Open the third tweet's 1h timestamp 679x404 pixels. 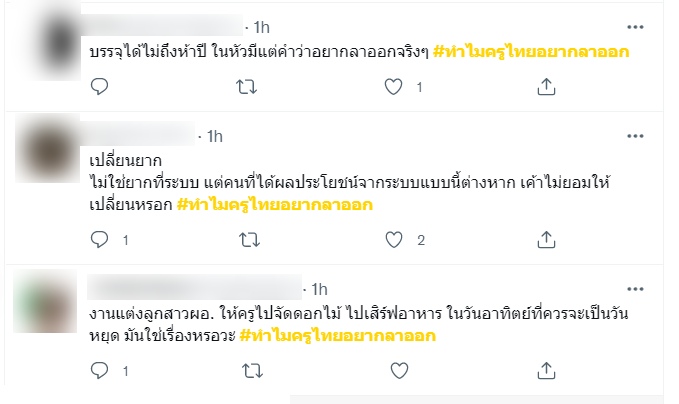320,289
